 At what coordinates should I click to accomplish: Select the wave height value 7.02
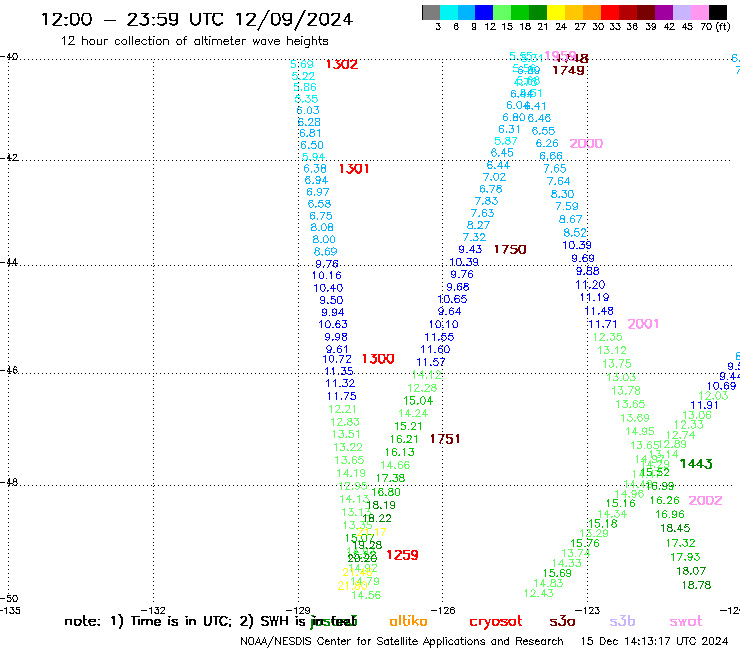(x=495, y=177)
